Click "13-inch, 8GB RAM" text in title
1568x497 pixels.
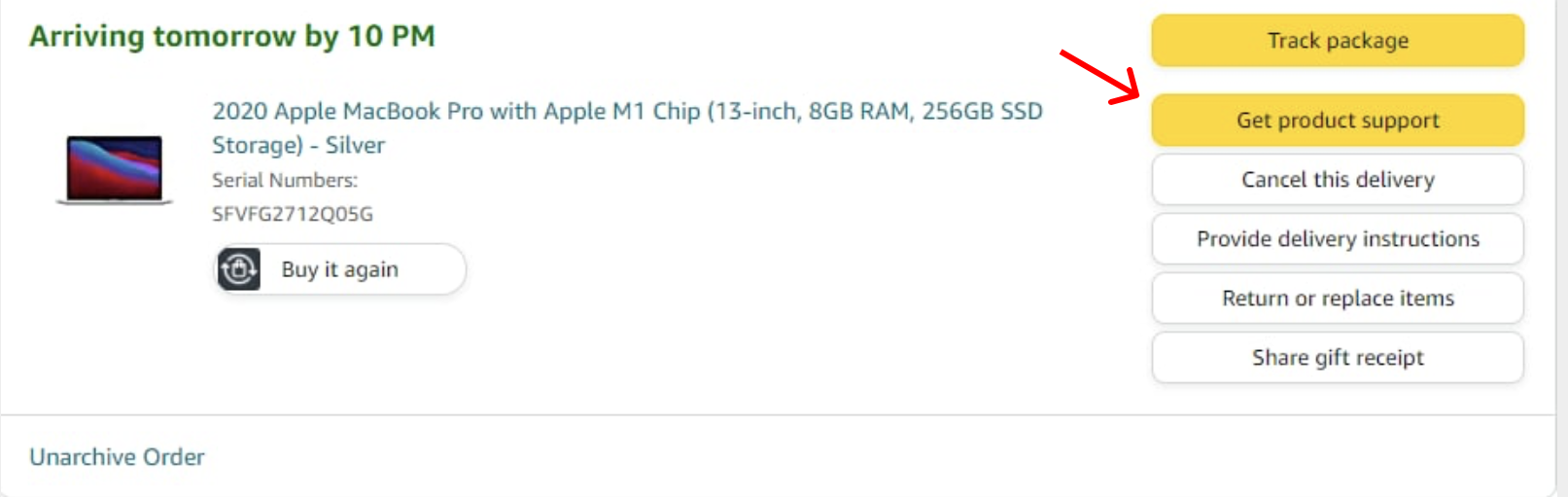(812, 112)
